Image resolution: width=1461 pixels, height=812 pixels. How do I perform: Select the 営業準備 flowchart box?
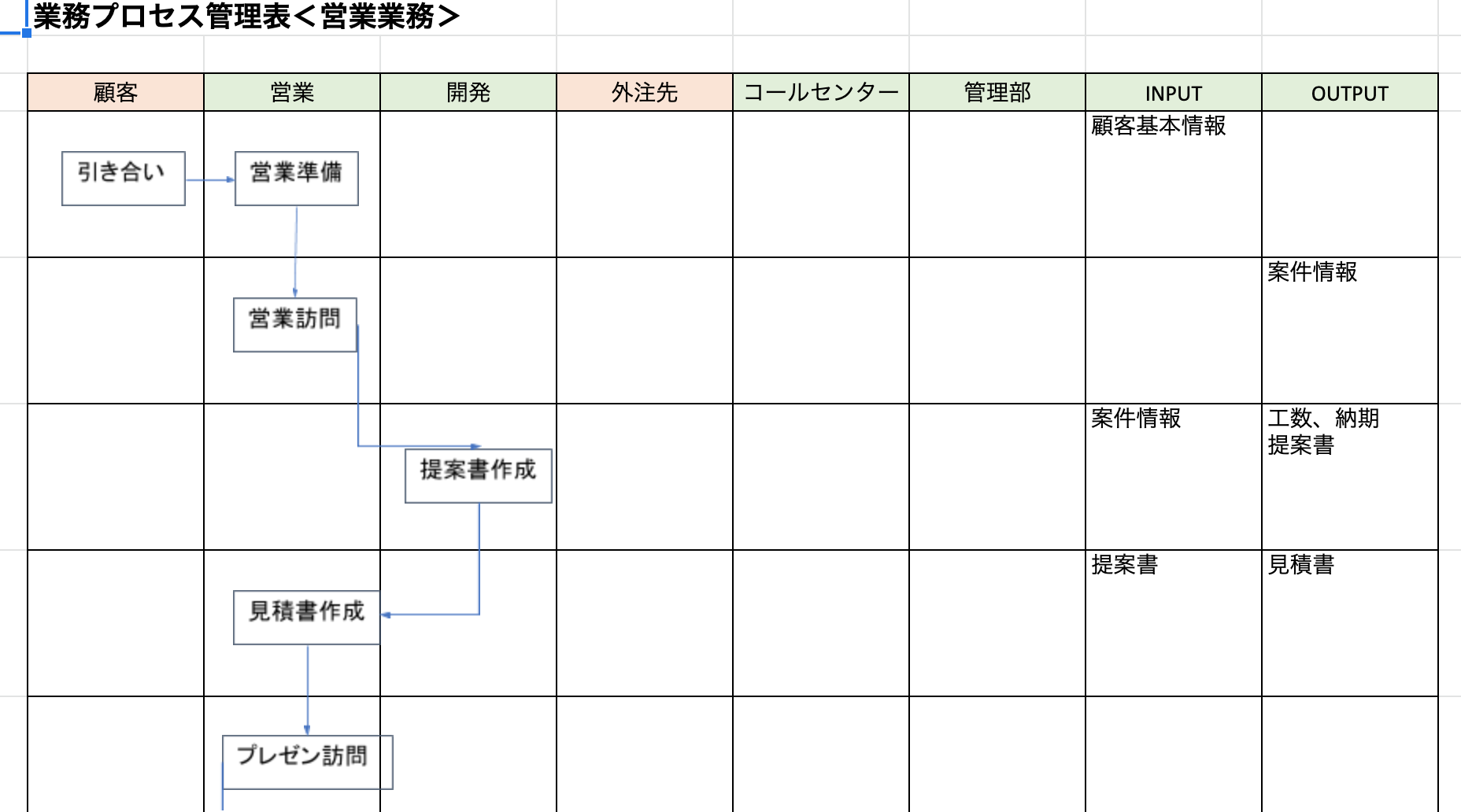(x=297, y=179)
